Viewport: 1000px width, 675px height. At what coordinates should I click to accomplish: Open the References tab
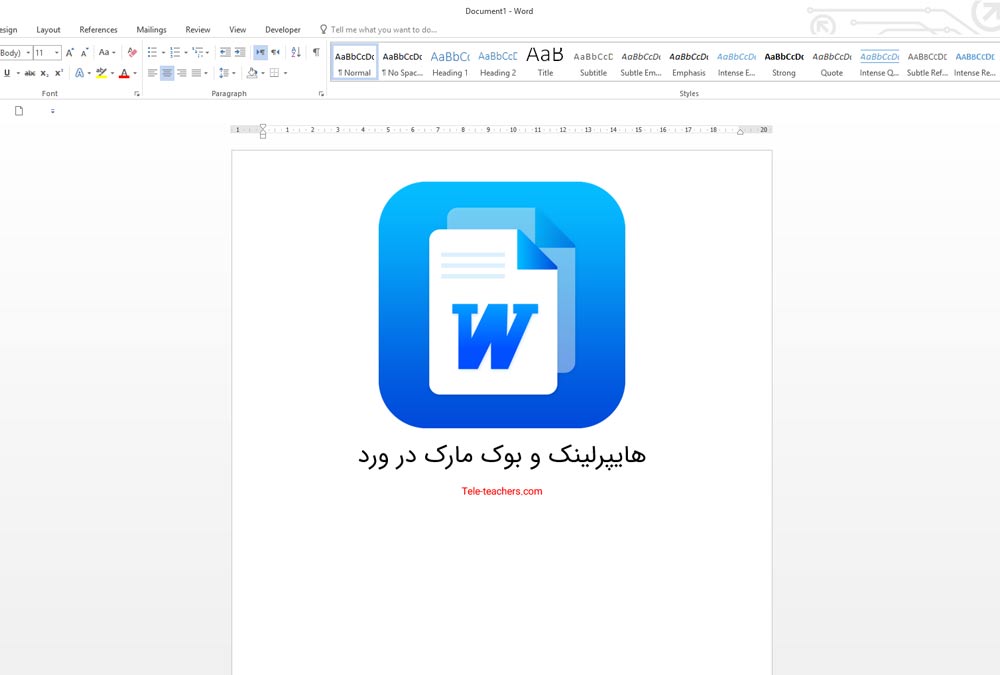point(98,29)
